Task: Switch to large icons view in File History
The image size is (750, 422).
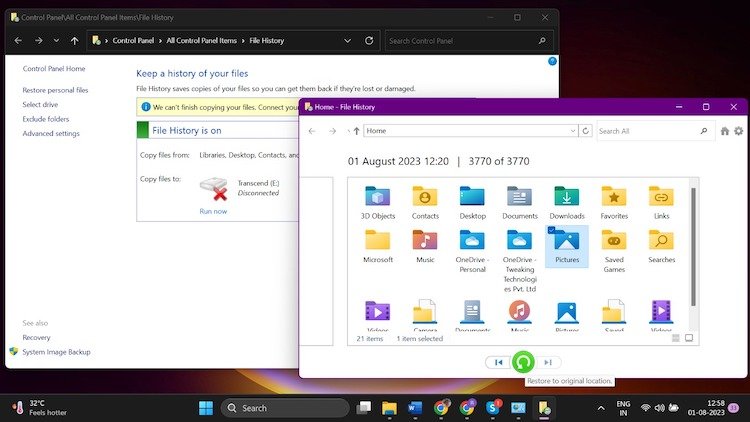Action: (689, 338)
